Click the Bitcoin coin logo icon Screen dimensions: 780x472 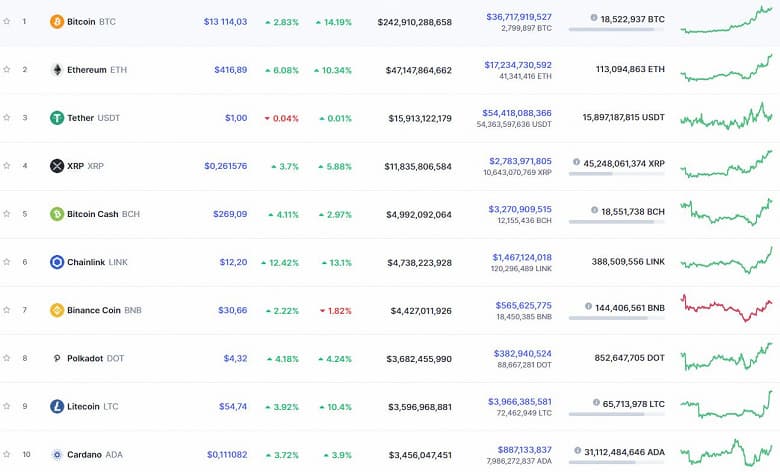point(57,22)
